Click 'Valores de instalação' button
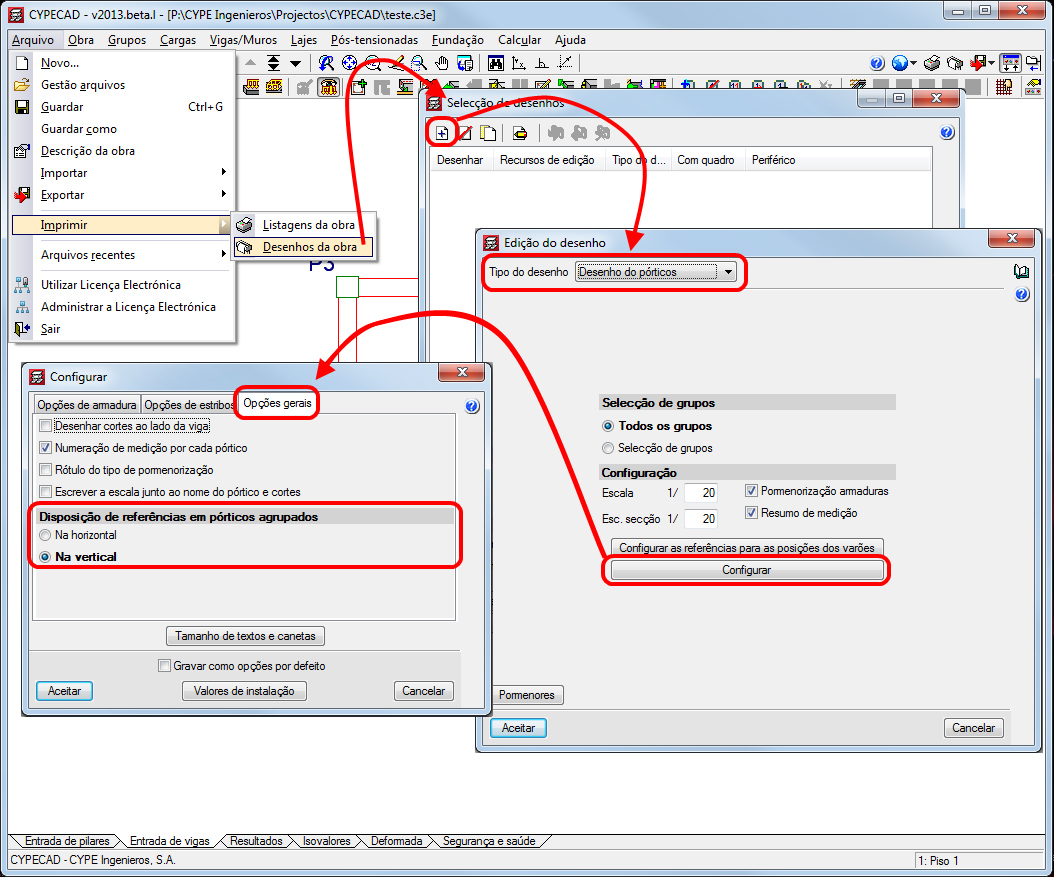 [x=244, y=691]
